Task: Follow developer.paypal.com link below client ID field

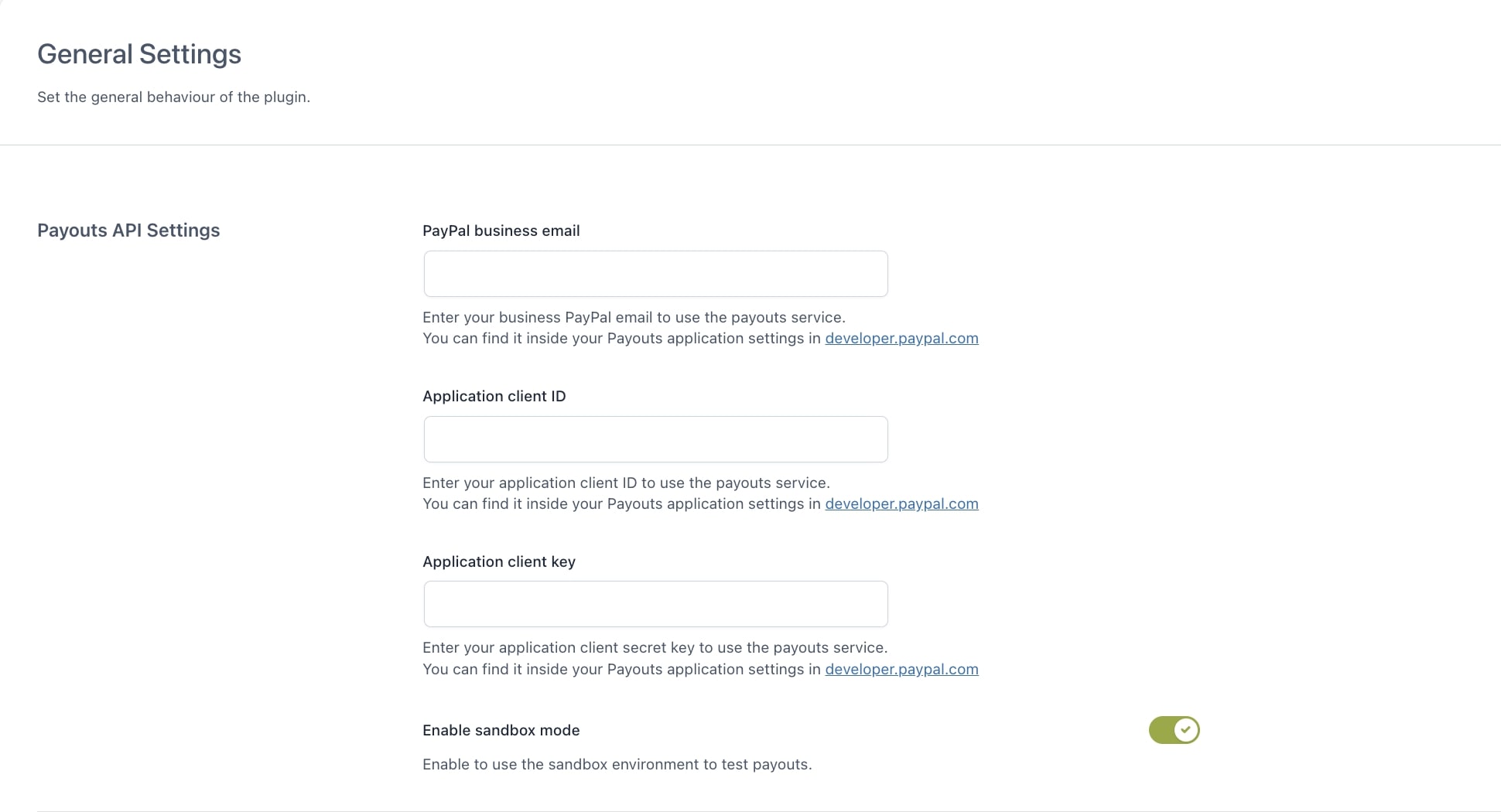Action: [x=901, y=504]
